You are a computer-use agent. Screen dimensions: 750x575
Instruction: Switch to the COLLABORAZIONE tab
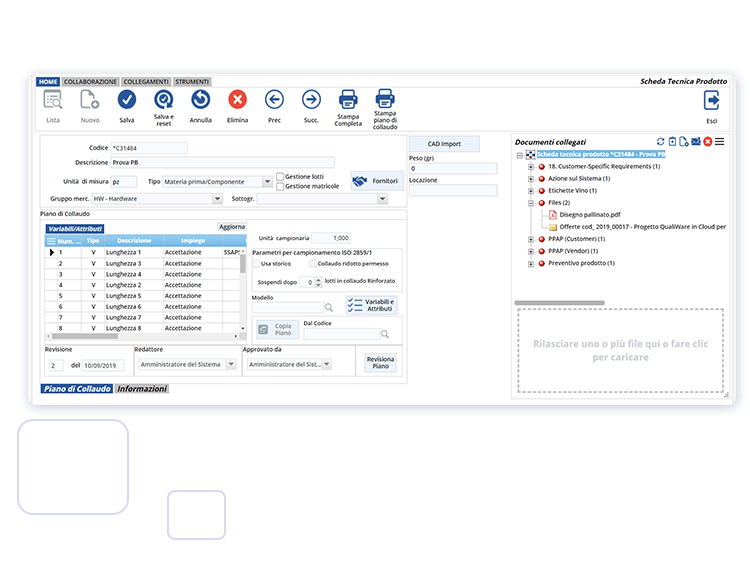point(90,82)
